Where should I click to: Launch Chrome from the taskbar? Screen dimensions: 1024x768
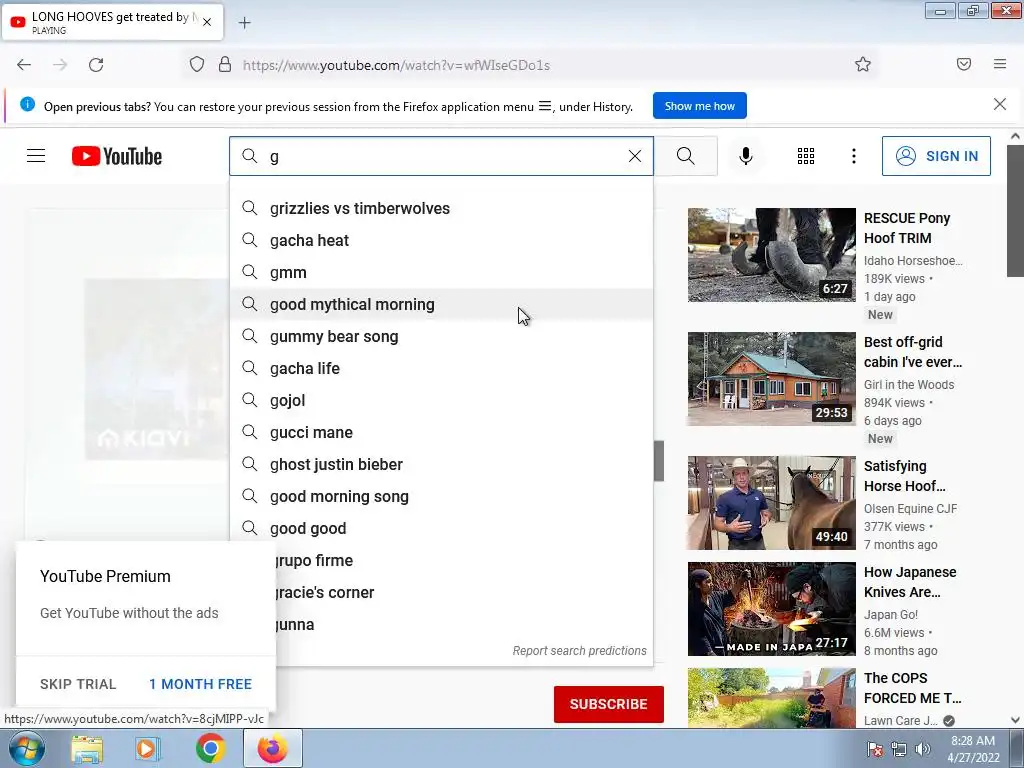210,748
